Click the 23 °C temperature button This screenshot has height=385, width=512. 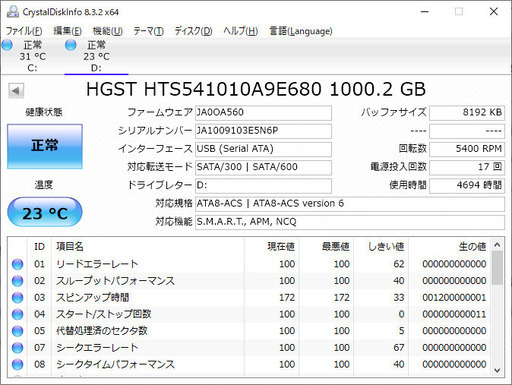click(x=45, y=212)
